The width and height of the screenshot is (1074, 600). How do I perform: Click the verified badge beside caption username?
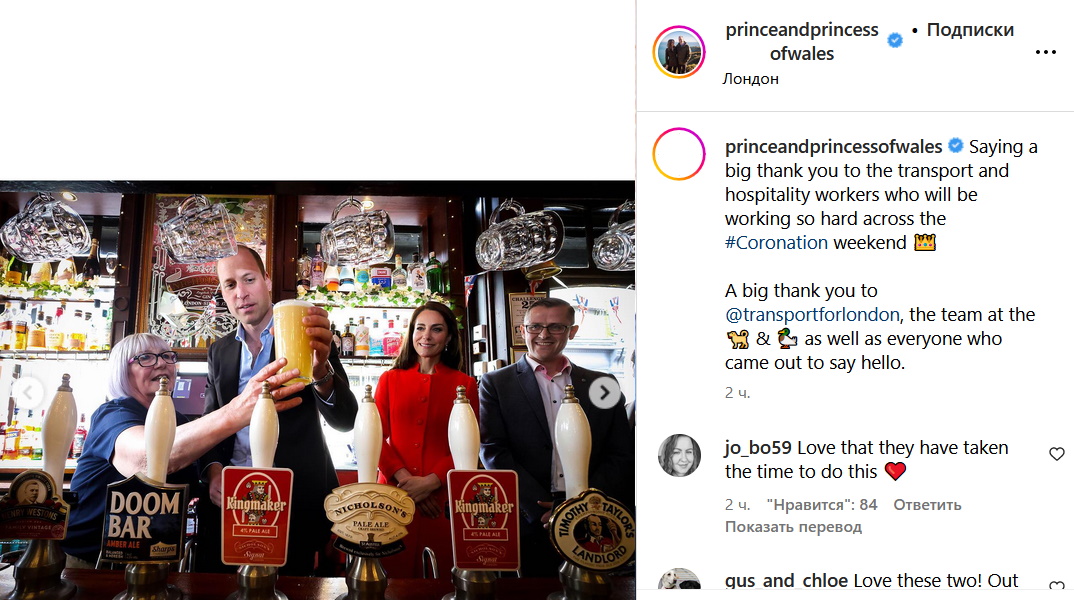click(x=956, y=146)
